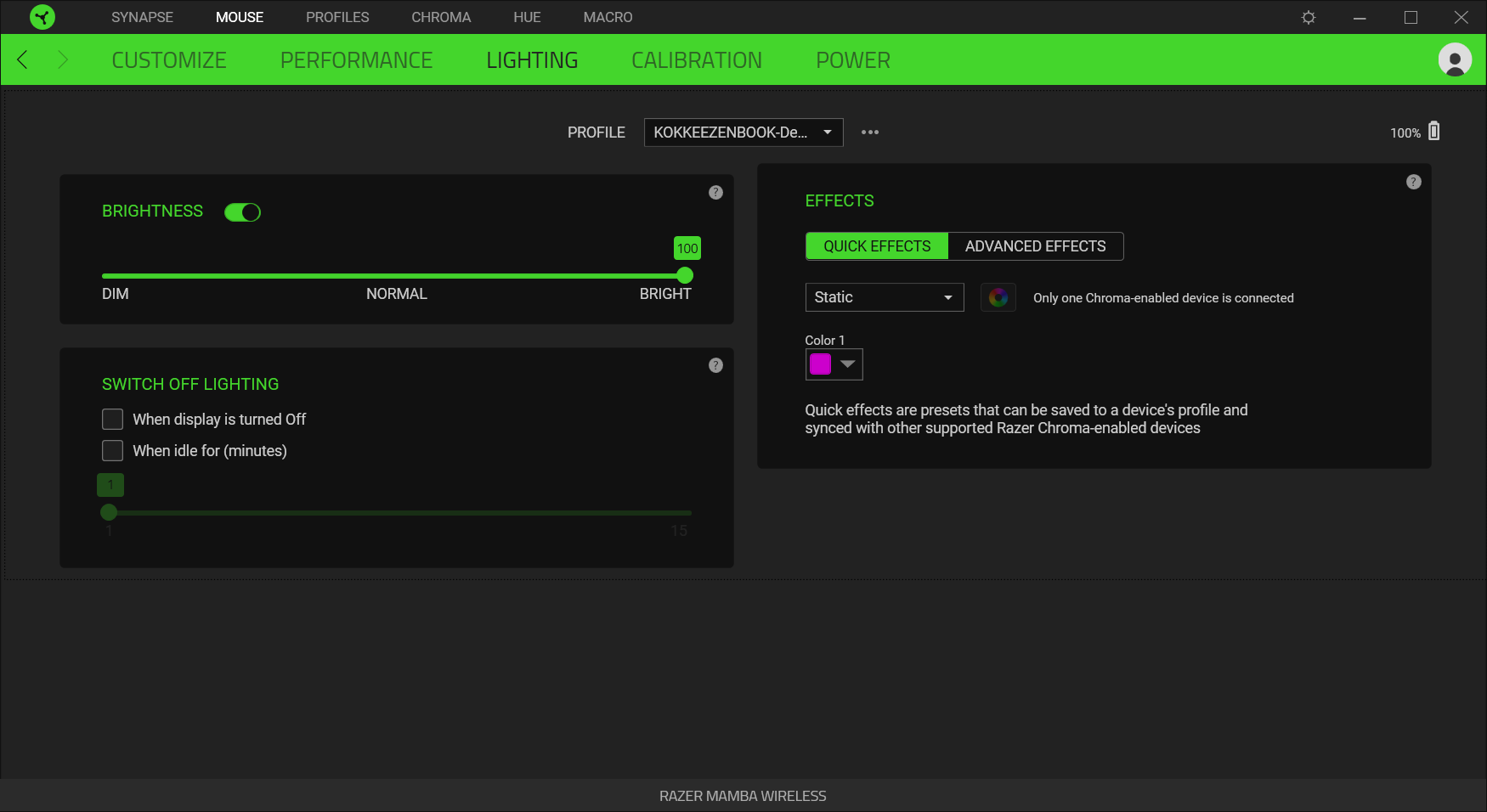Select the Mouse top tab
Viewport: 1487px width, 812px height.
pyautogui.click(x=240, y=17)
